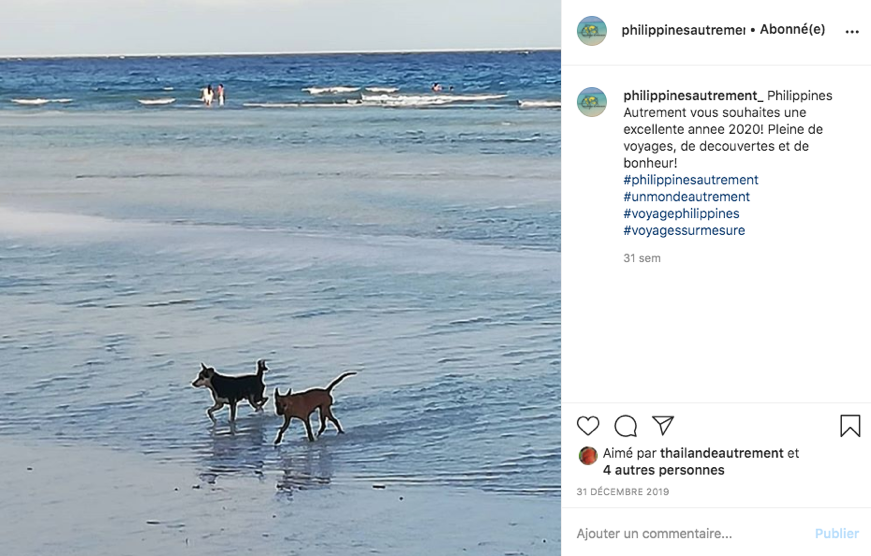Screen dimensions: 871x556
Task: Open the philippinesautrement_ caption username link
Action: pyautogui.click(x=693, y=96)
